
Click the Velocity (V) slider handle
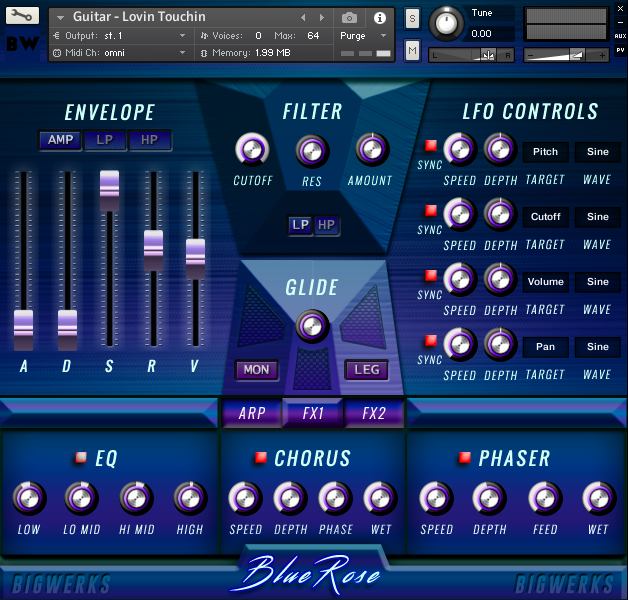tap(195, 259)
